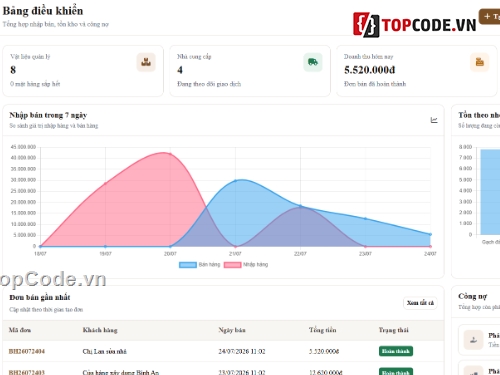The width and height of the screenshot is (500, 375).
Task: Click the Bán hàng data point at 21/07
Action: [x=235, y=181]
